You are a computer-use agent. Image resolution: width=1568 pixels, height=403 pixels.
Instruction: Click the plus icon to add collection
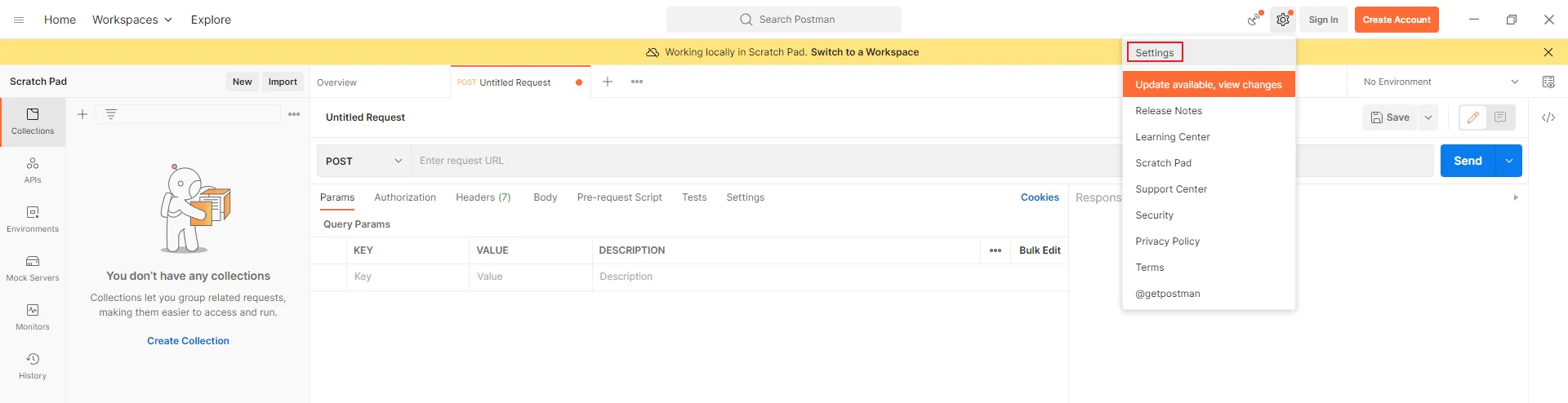(x=82, y=114)
